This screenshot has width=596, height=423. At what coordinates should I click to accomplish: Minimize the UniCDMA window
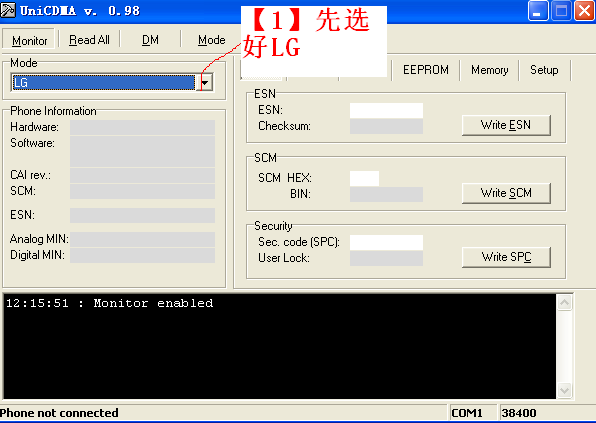[x=538, y=11]
